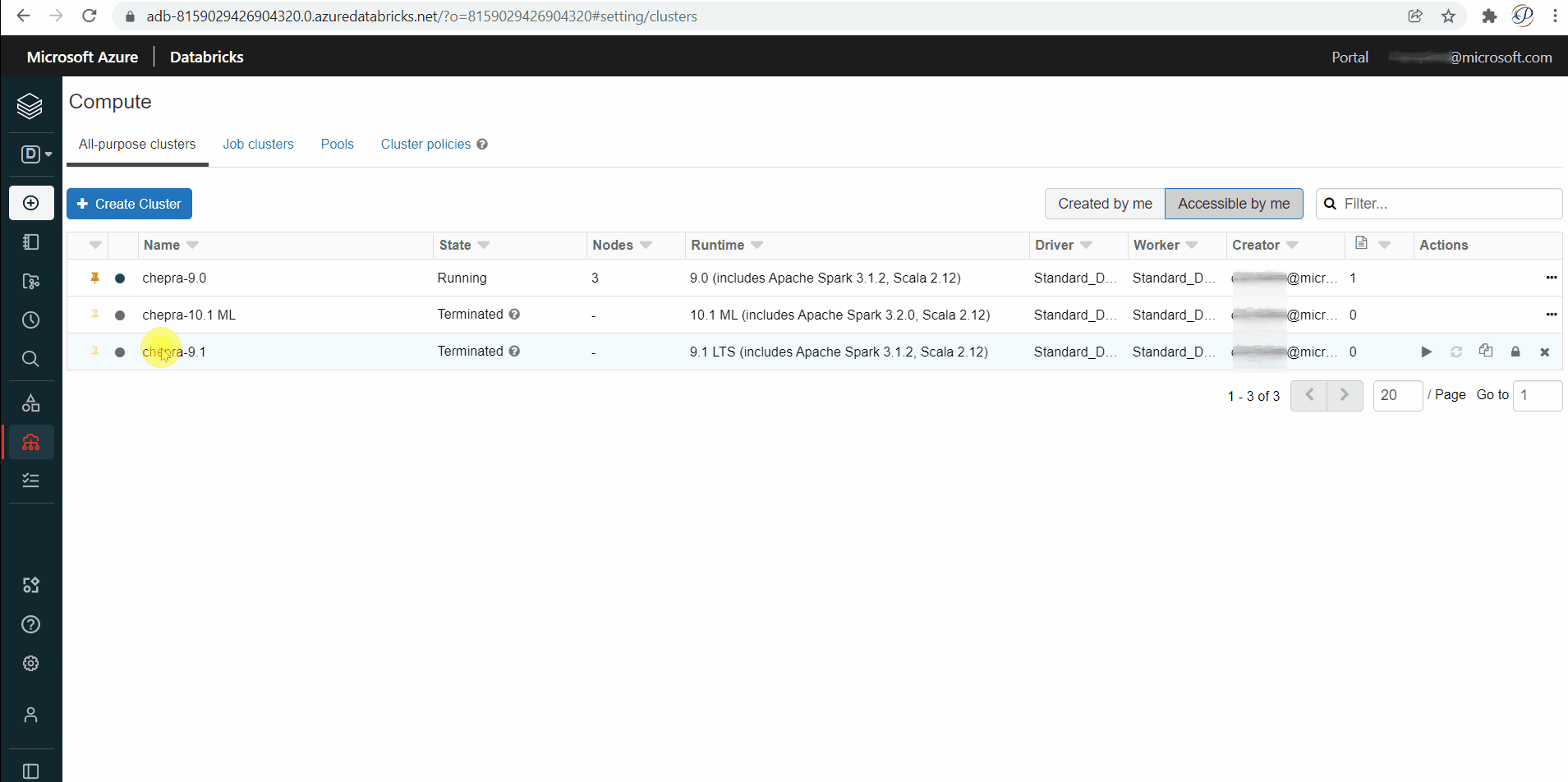The height and width of the screenshot is (782, 1568).
Task: Unpin the chepra-9.0 cluster
Action: tap(94, 278)
